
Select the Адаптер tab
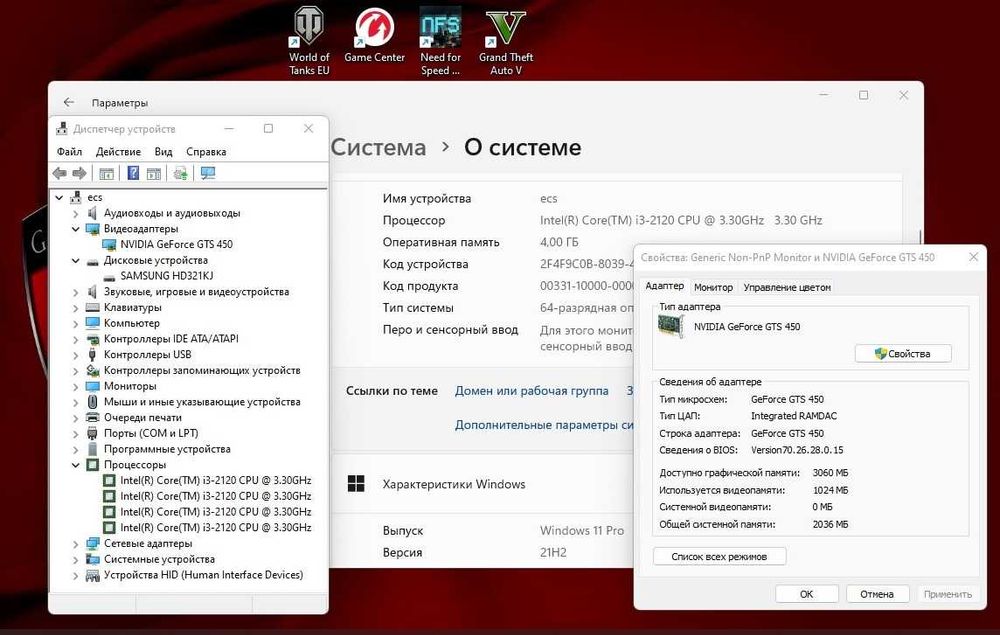(x=665, y=286)
